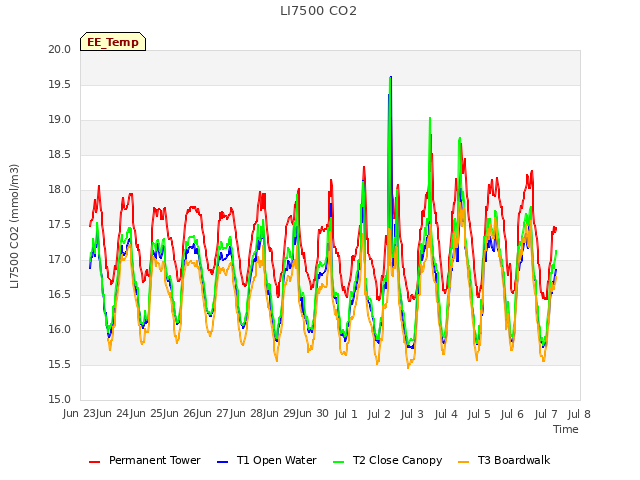The width and height of the screenshot is (640, 480).
Task: Click the Jul 4 x-axis date label
Action: (x=446, y=414)
